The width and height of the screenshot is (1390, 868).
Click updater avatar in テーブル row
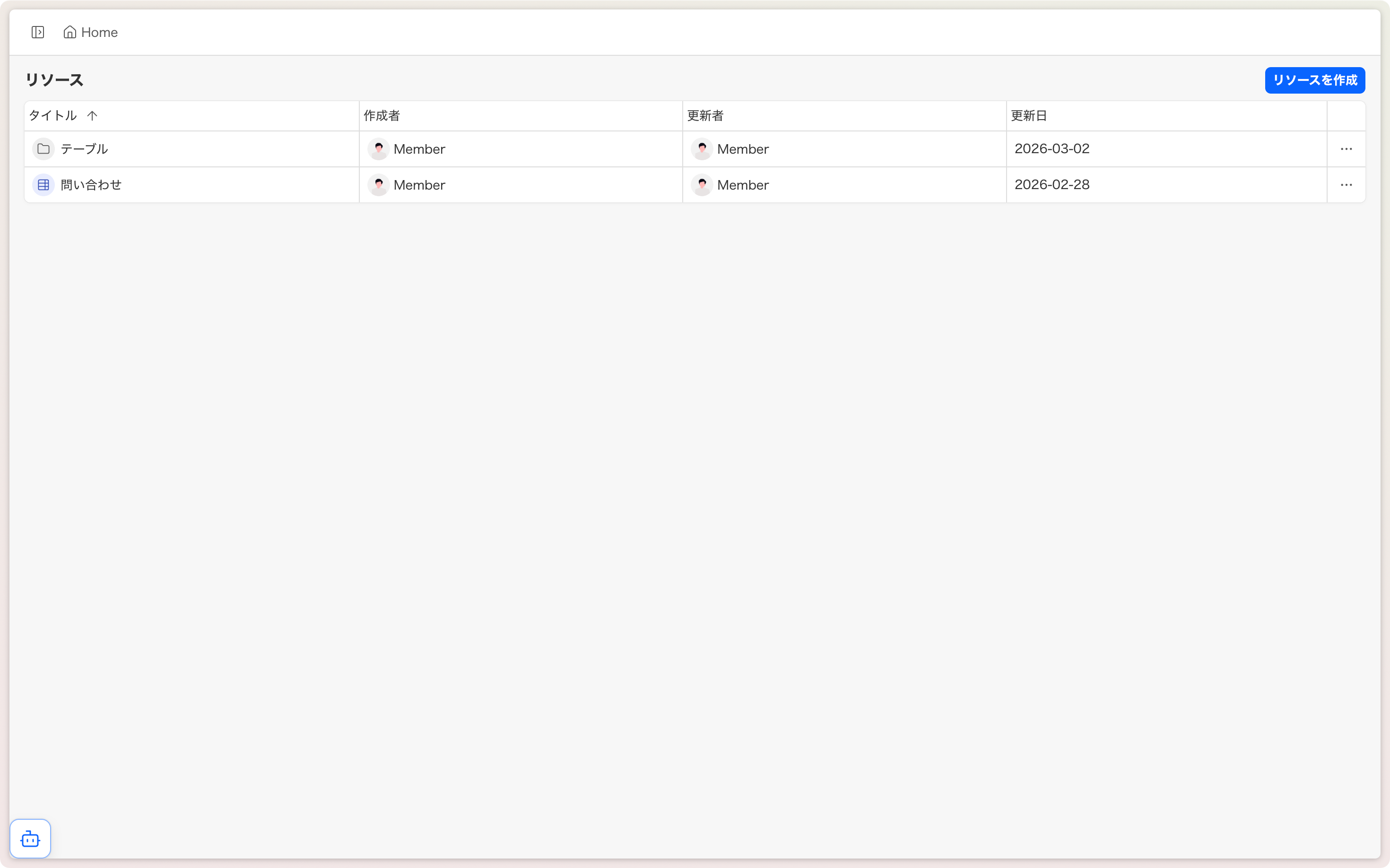(702, 149)
